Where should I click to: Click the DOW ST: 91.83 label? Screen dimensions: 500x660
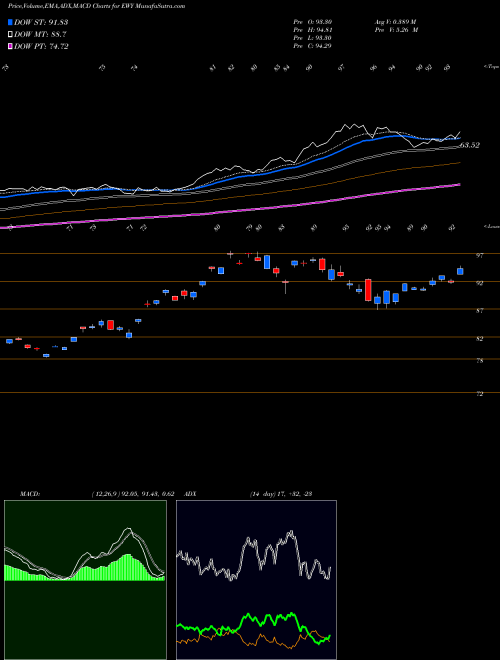coord(41,22)
